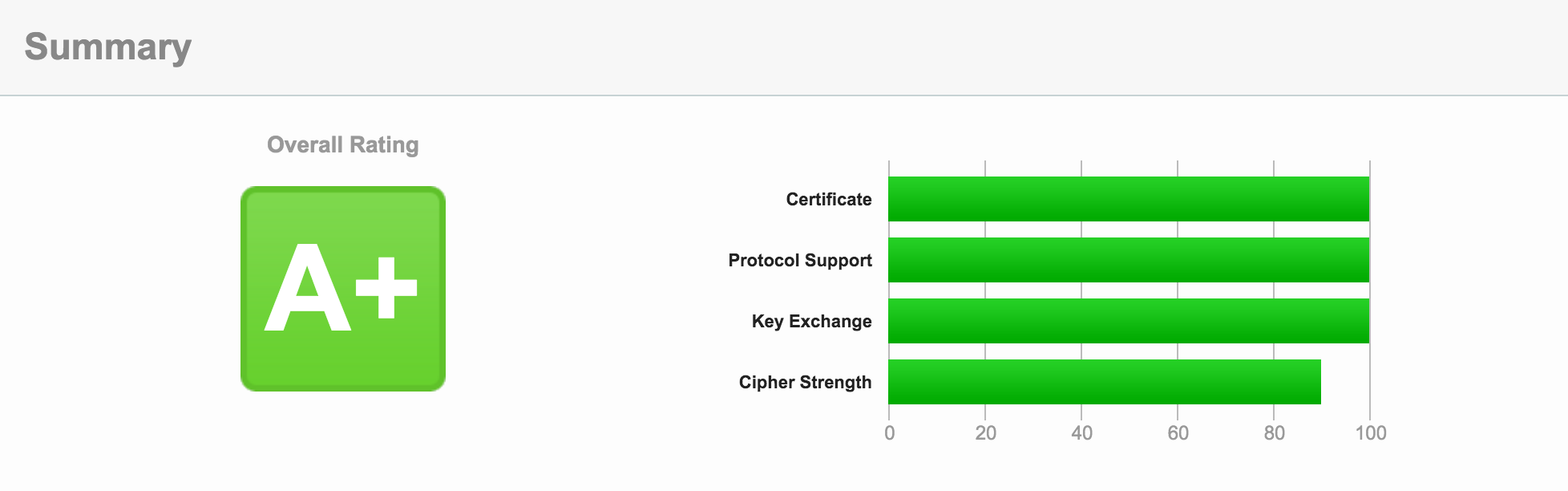Click the 100 axis tick label

[x=1370, y=433]
